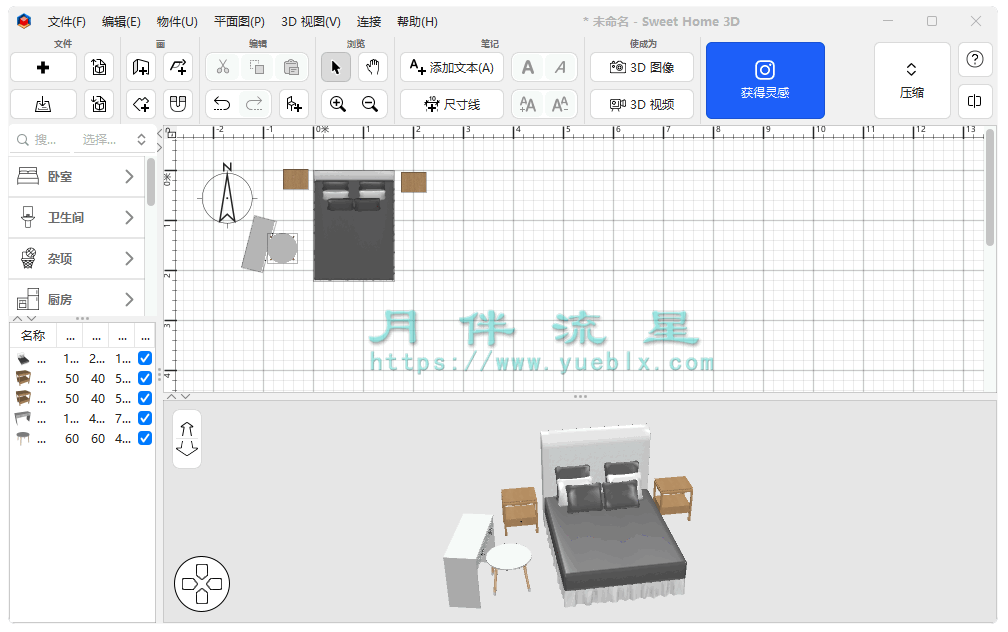Expand the 卧室 furniture category
Image resolution: width=1008 pixels, height=632 pixels.
pyautogui.click(x=76, y=176)
